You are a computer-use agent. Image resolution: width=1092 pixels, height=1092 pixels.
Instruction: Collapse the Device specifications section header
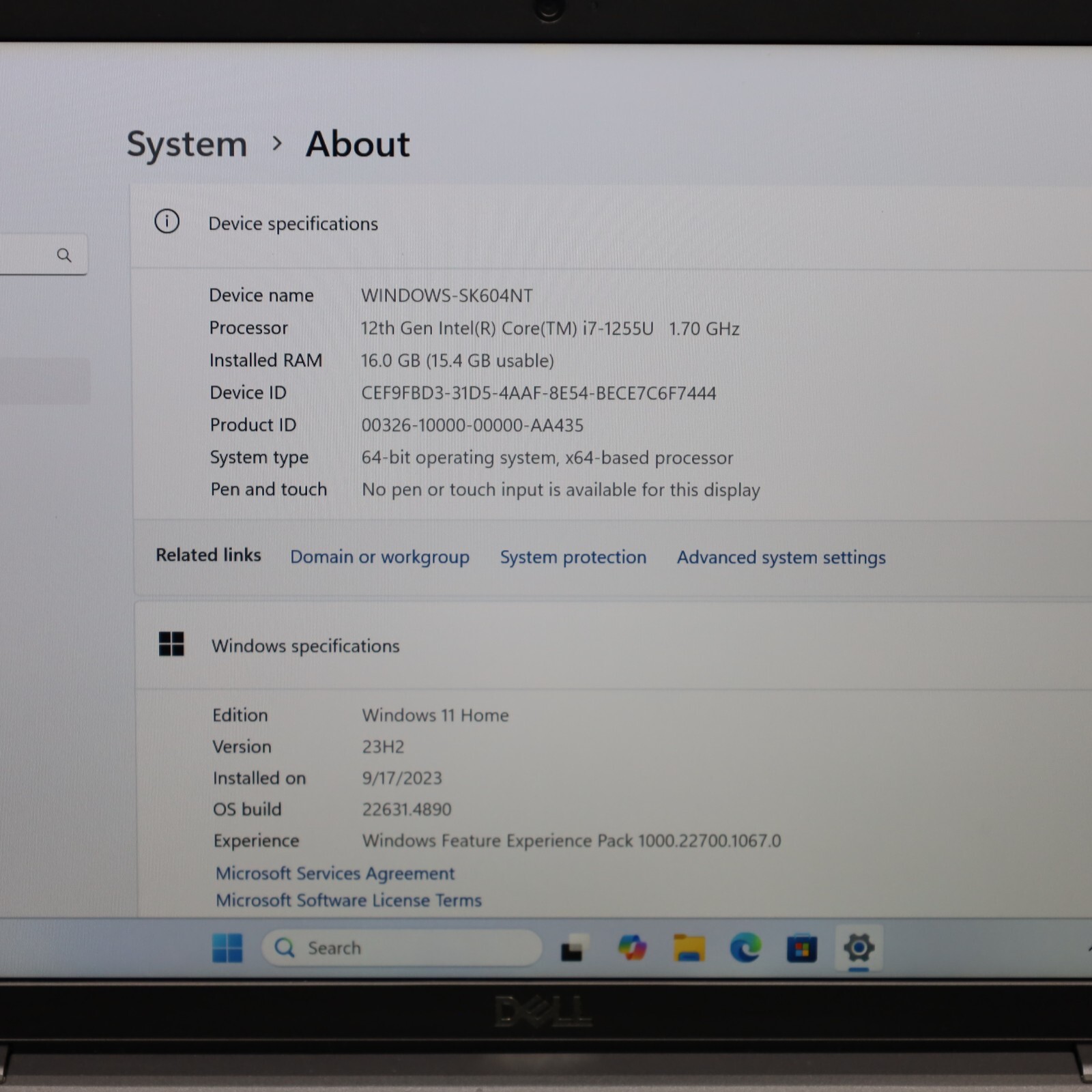coord(612,225)
